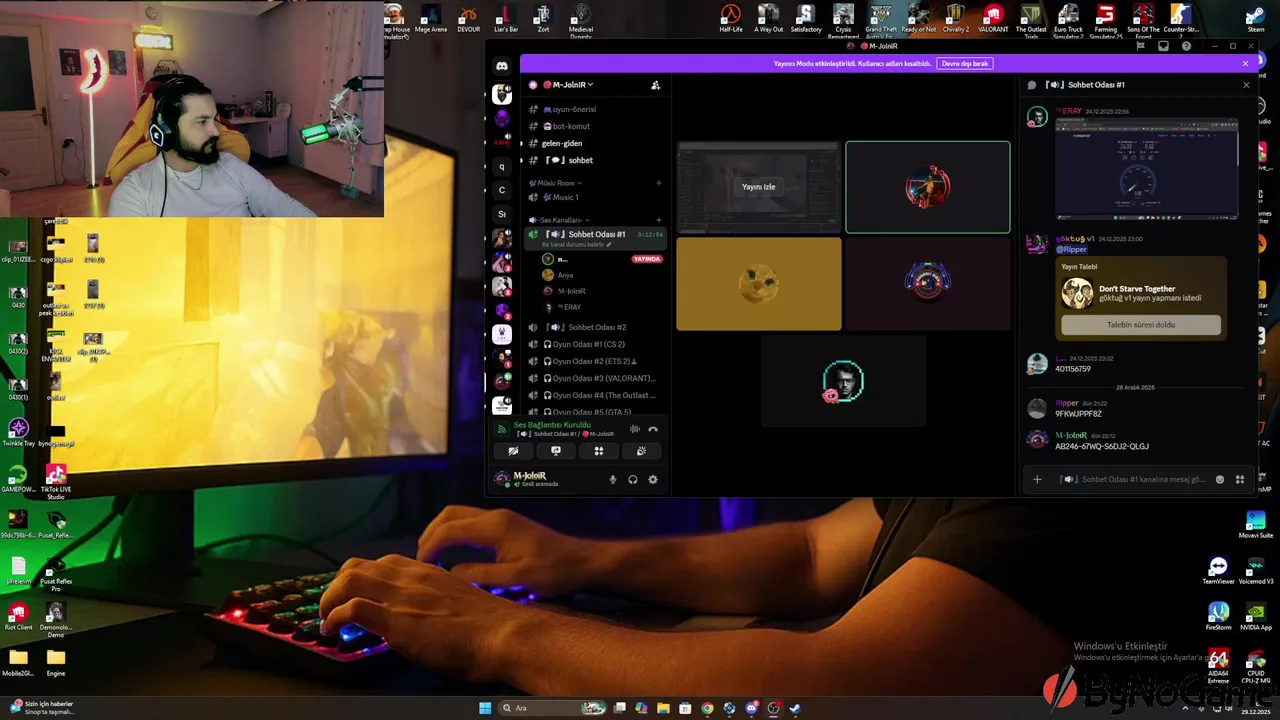Click Yayını izle on stream preview

pos(758,187)
